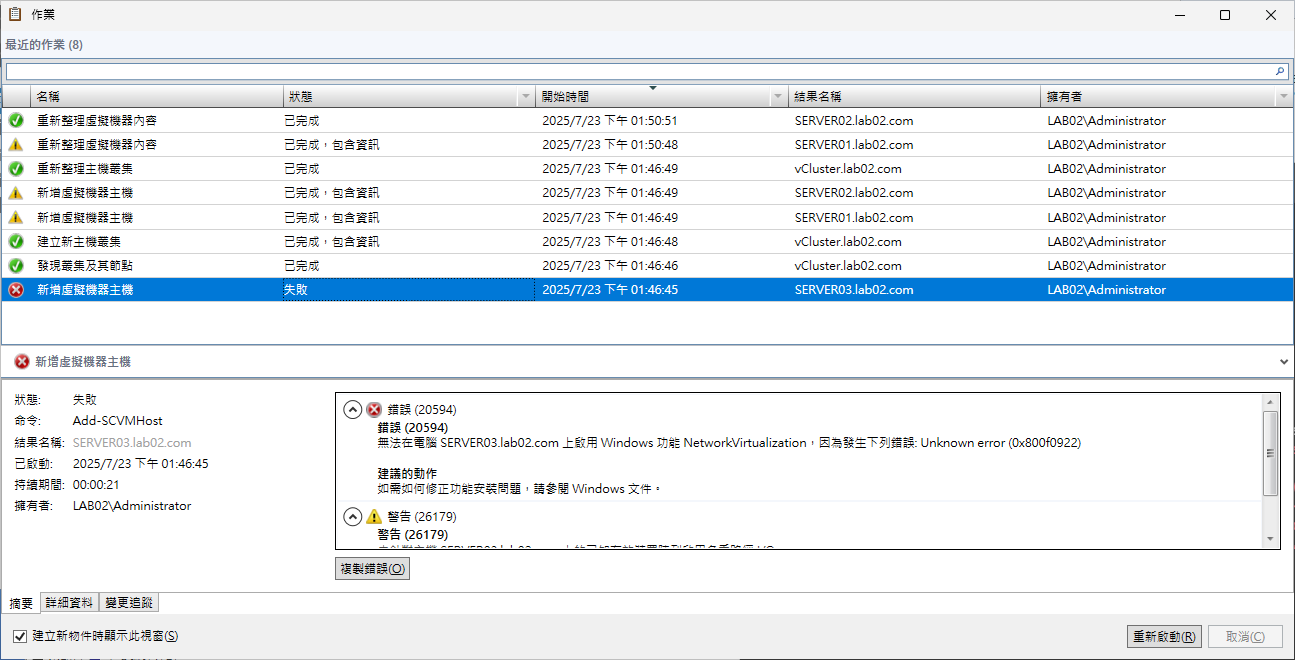Click green check icon of 建立新主機叢集 job
1295x660 pixels.
tap(16, 242)
